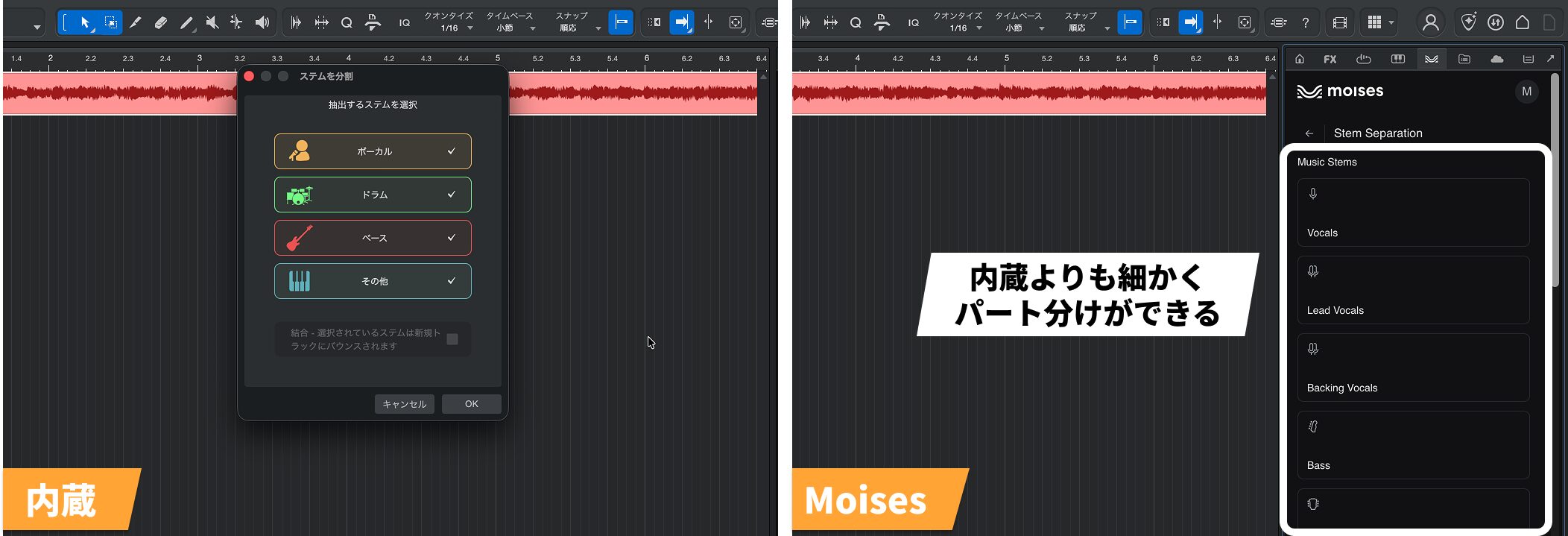Choose the Vocals stem card
The width and height of the screenshot is (1568, 536).
[x=1413, y=212]
